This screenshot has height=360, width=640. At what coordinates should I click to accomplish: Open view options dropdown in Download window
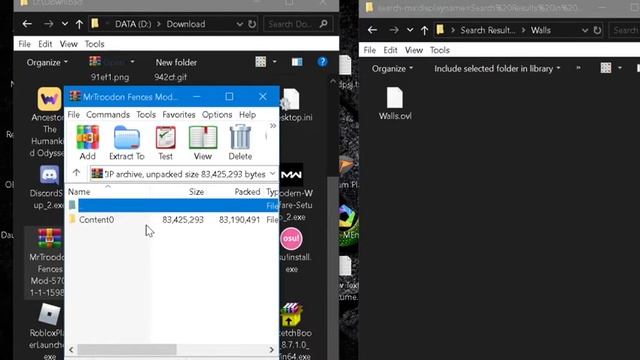coord(274,62)
